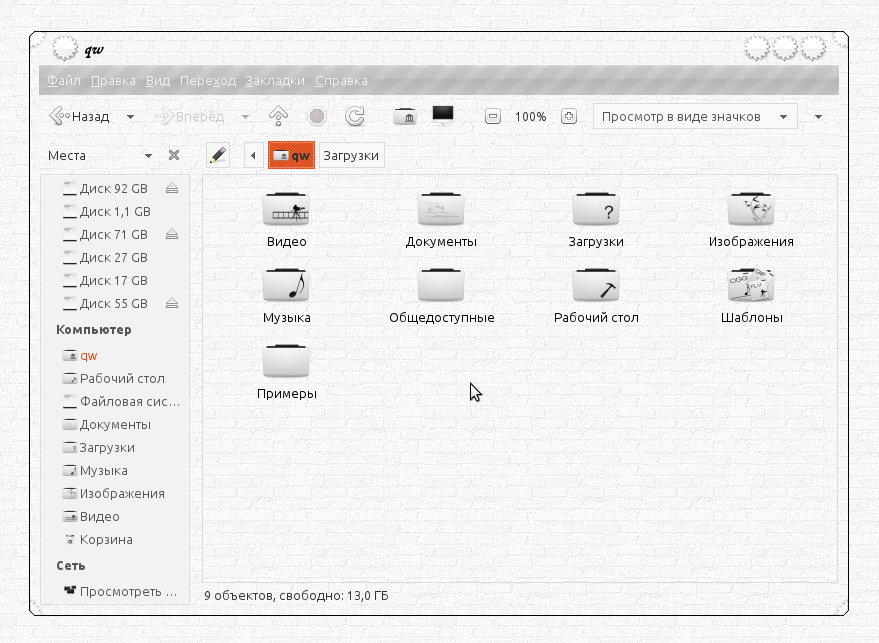This screenshot has width=879, height=643.
Task: Select the Загрузки folder with question mark
Action: 596,210
